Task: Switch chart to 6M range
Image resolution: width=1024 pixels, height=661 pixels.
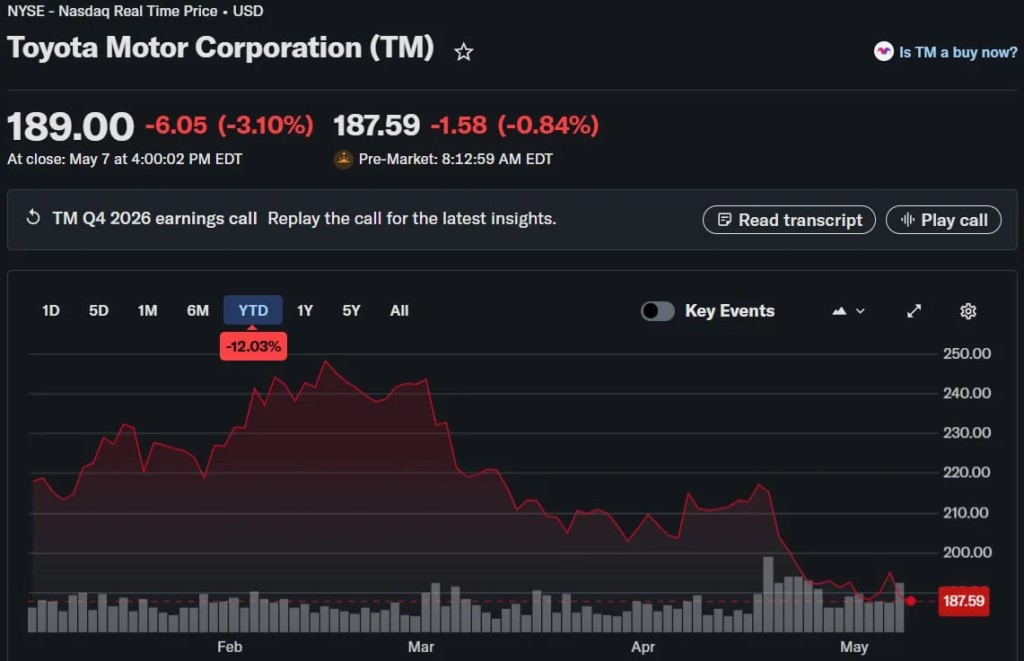Action: [x=198, y=310]
